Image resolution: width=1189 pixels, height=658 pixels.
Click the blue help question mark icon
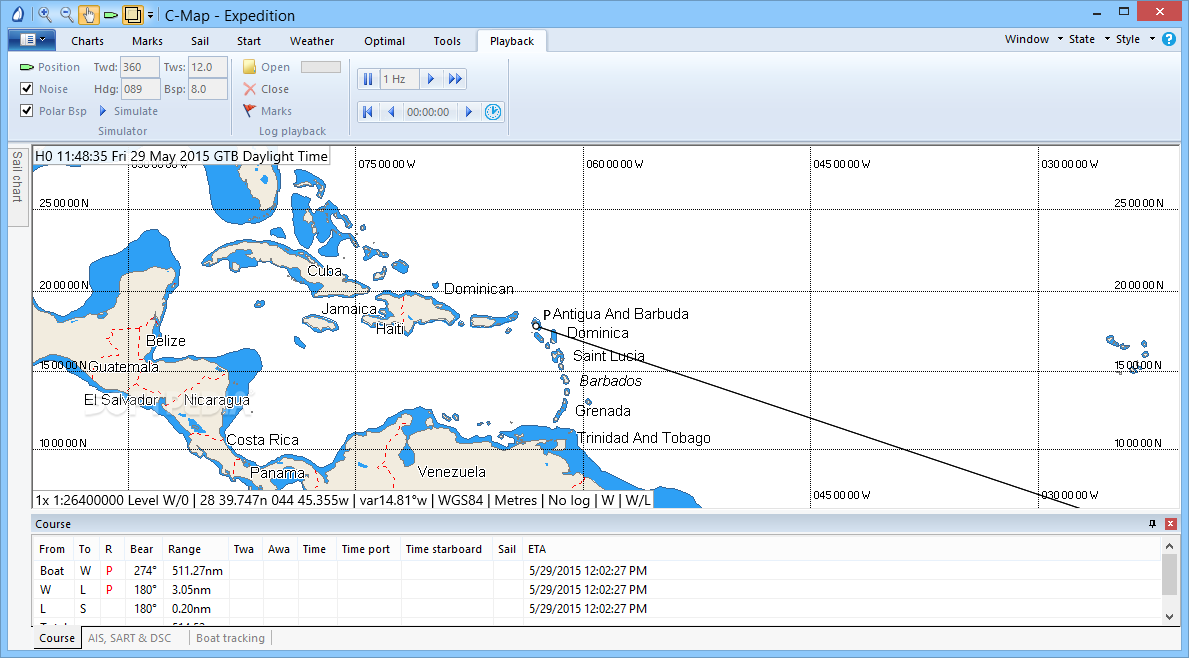pos(1169,39)
